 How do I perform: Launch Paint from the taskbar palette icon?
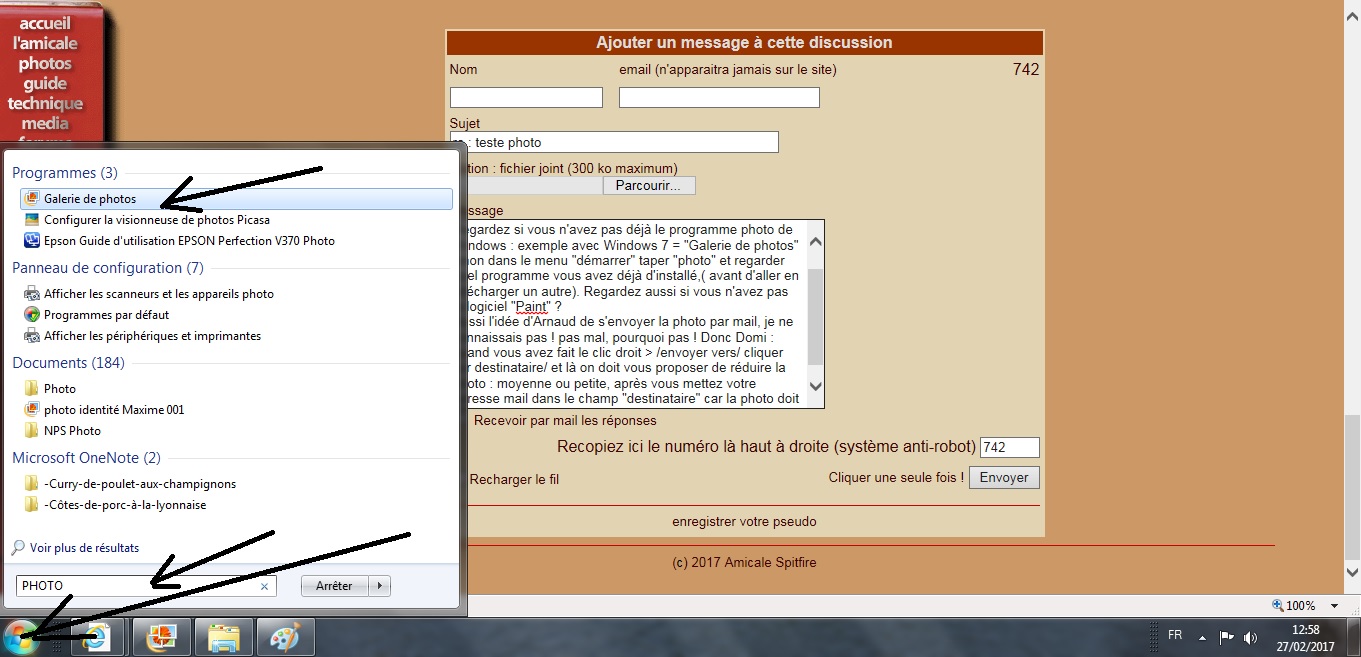[285, 637]
